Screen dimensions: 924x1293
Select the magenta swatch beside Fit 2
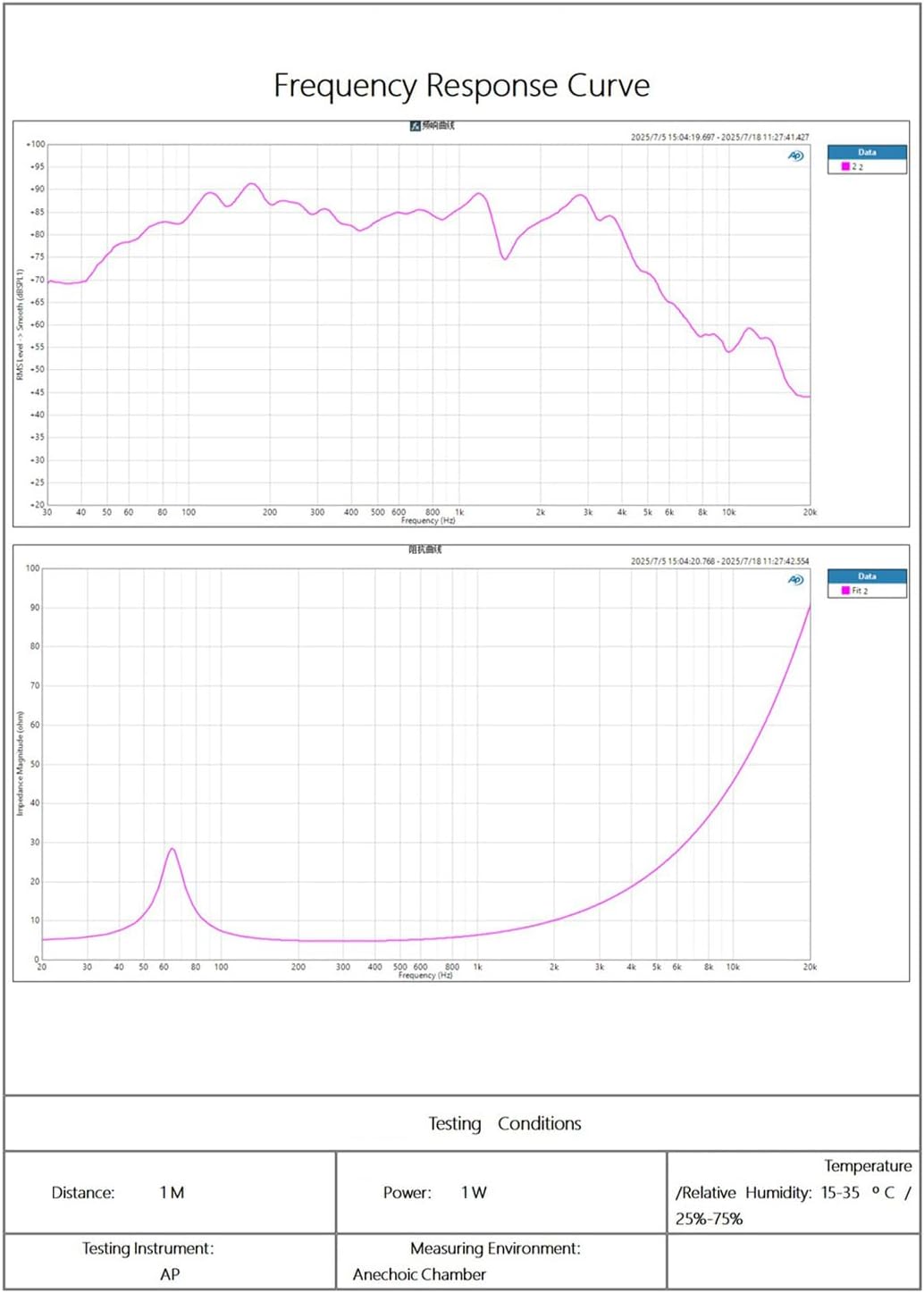(x=845, y=591)
